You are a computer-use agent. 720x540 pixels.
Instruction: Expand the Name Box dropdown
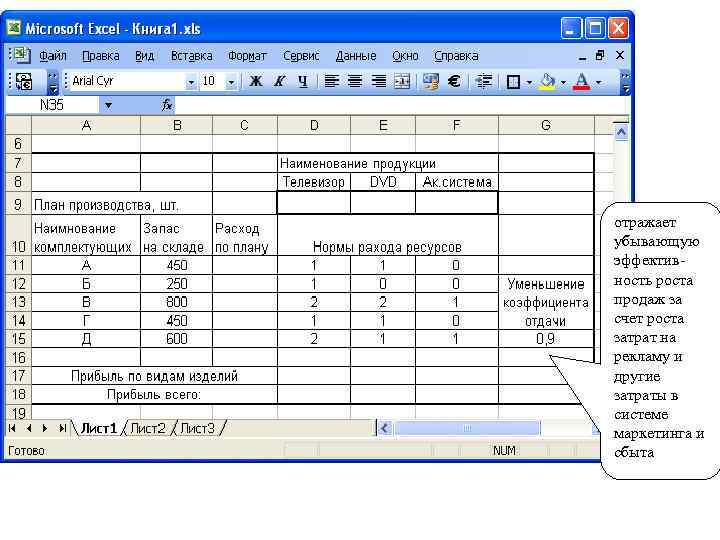(x=108, y=106)
